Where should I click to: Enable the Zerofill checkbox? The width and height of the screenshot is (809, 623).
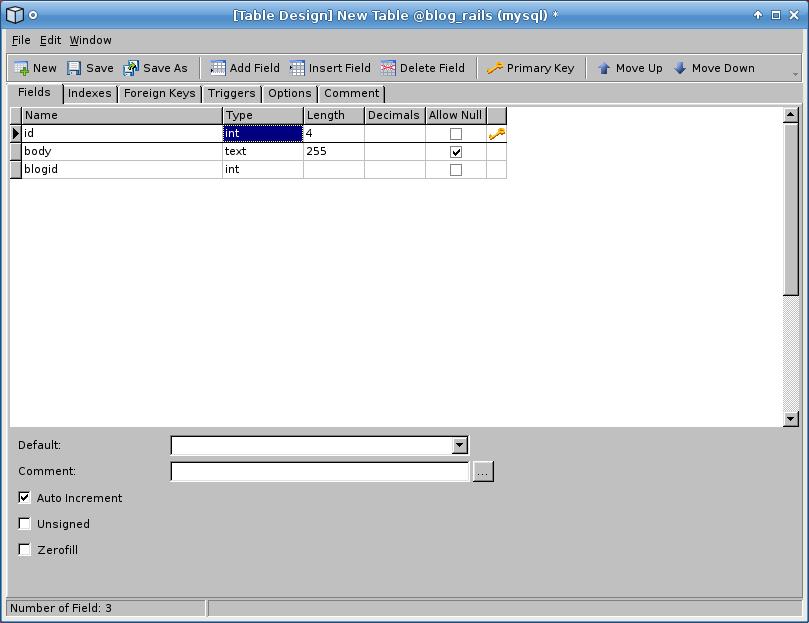24,549
